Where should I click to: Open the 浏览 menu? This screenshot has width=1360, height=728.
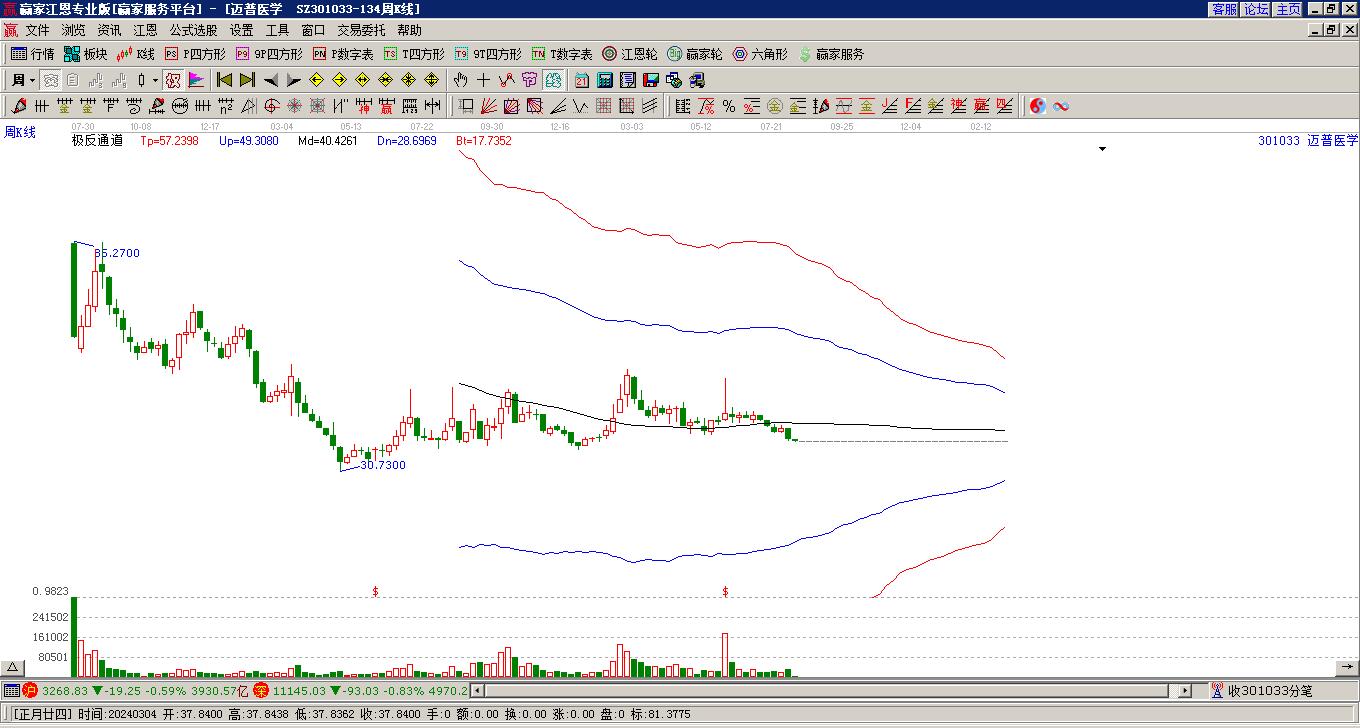[x=73, y=31]
